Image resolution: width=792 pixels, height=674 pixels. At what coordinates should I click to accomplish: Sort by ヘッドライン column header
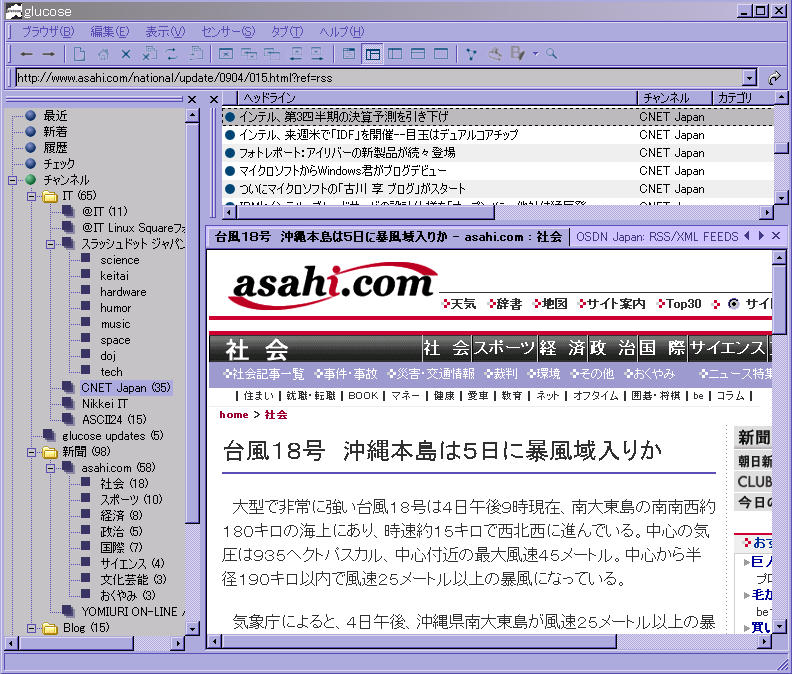(437, 98)
